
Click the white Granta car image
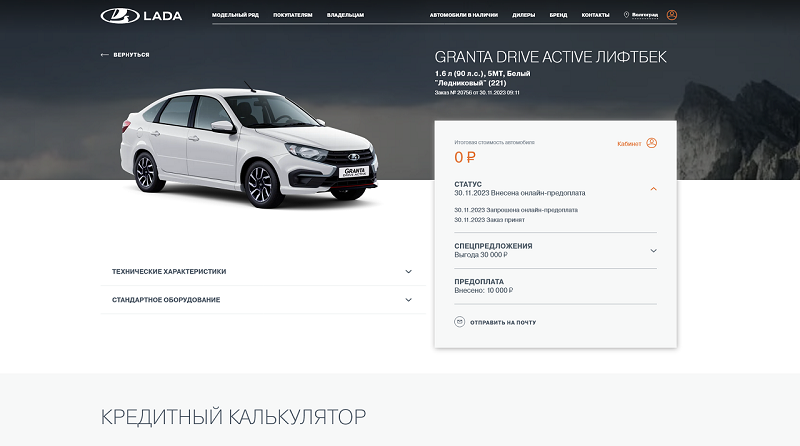[249, 145]
